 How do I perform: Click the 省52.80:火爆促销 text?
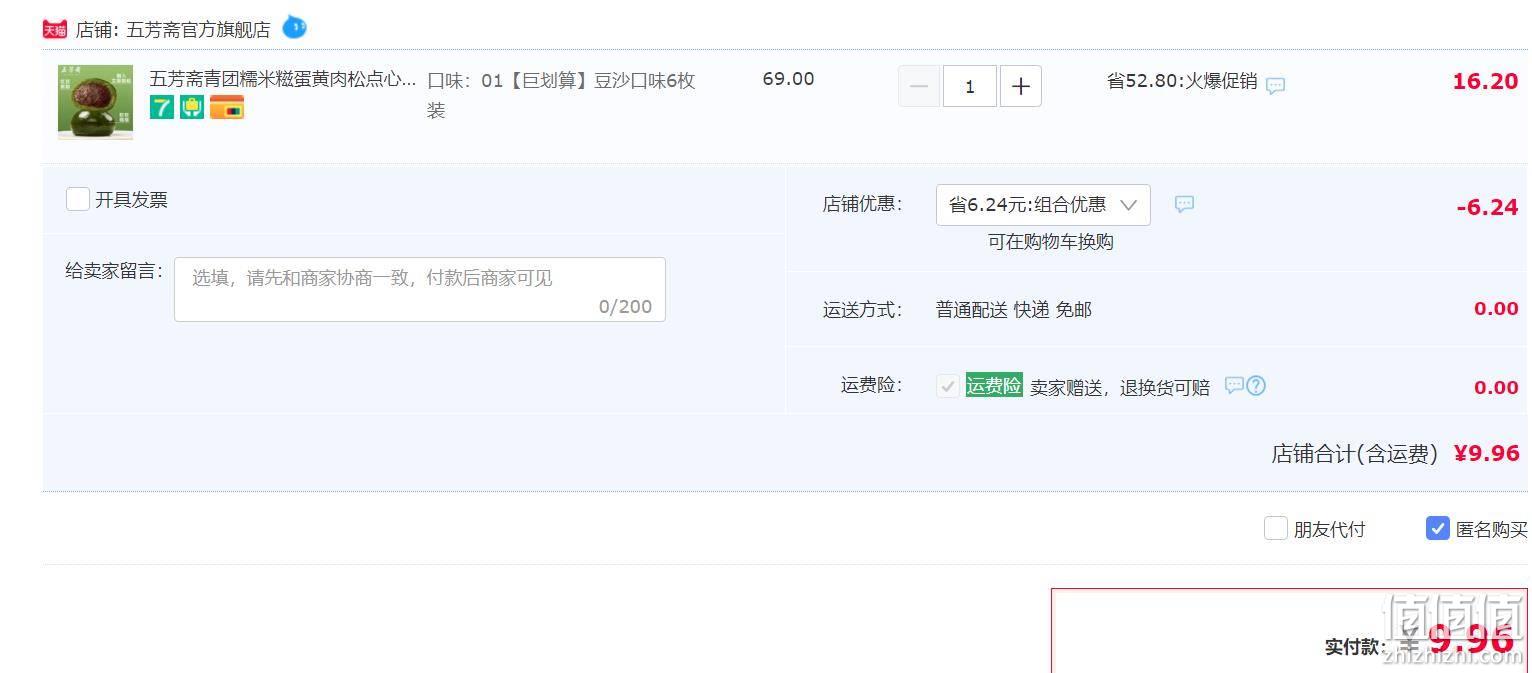[x=1182, y=81]
